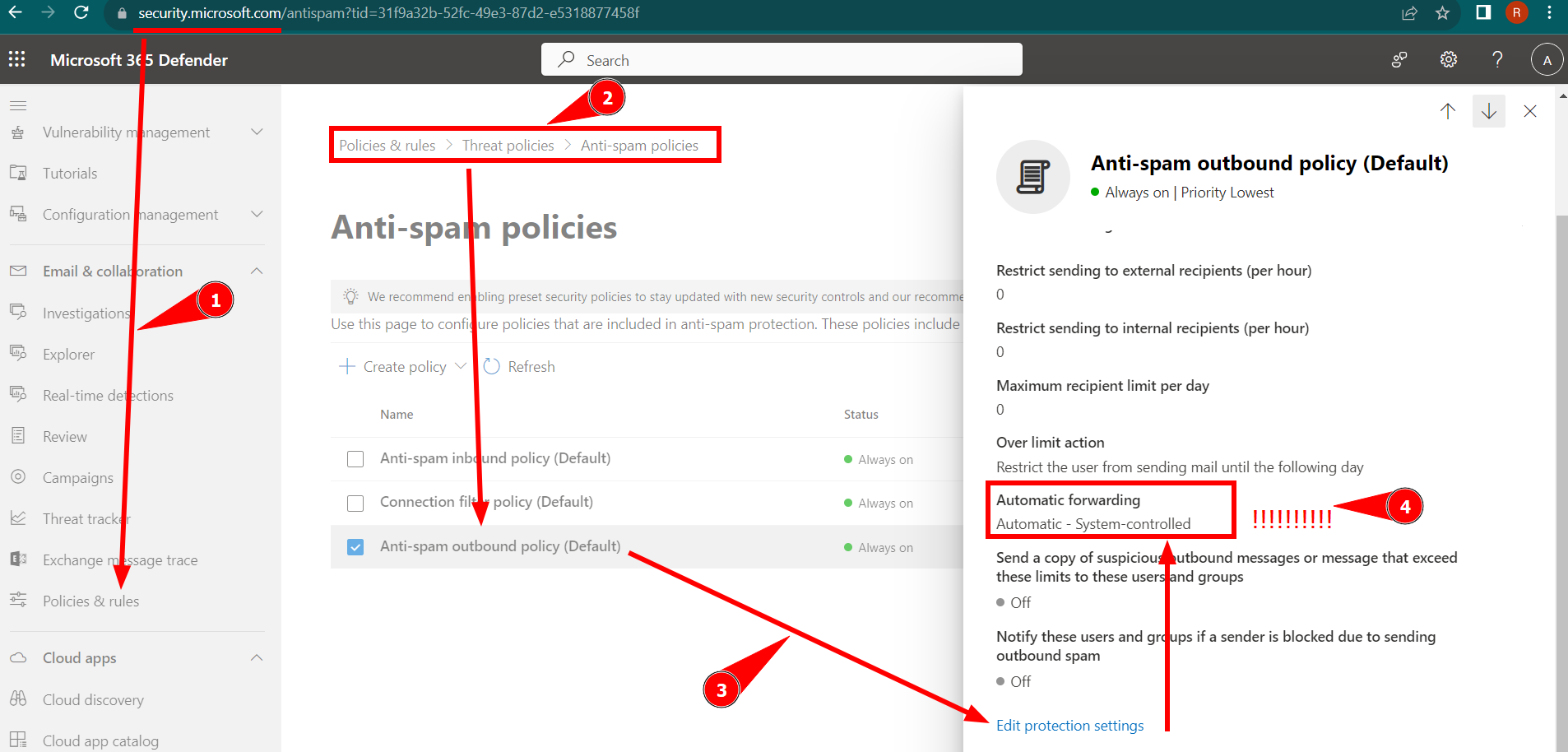Screen dimensions: 1568x752
Task: Go forward in browser history
Action: [48, 12]
